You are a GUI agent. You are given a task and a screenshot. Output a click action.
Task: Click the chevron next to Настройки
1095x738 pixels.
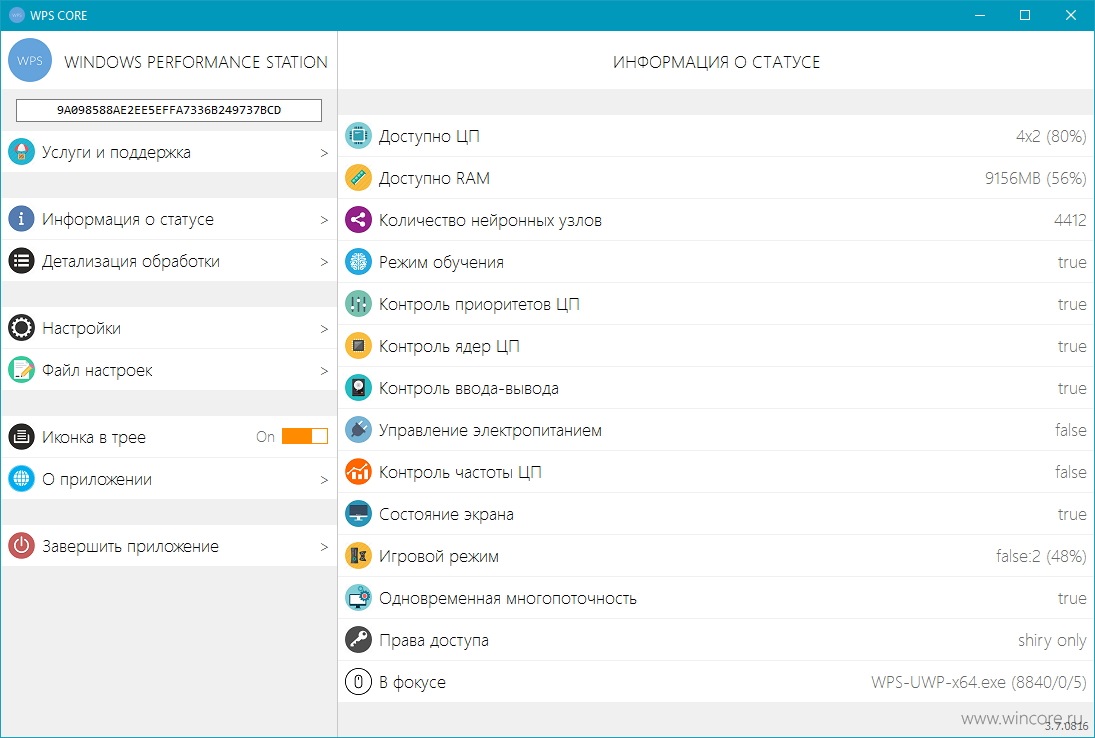click(324, 328)
